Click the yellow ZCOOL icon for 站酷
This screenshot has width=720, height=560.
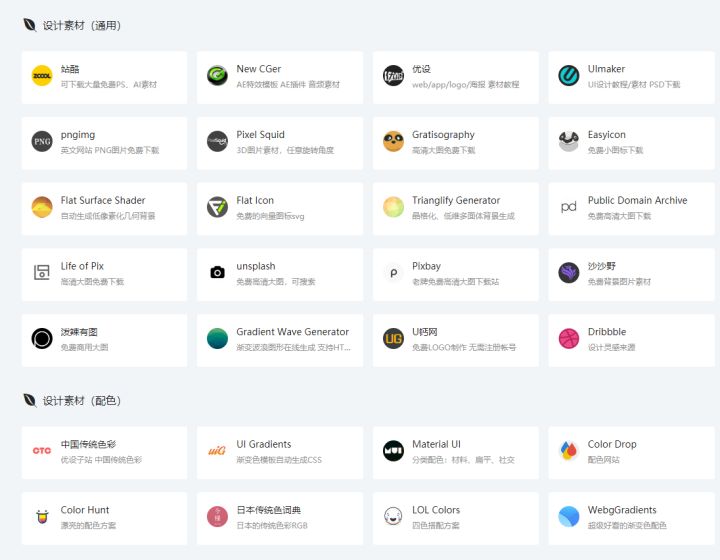pyautogui.click(x=42, y=76)
